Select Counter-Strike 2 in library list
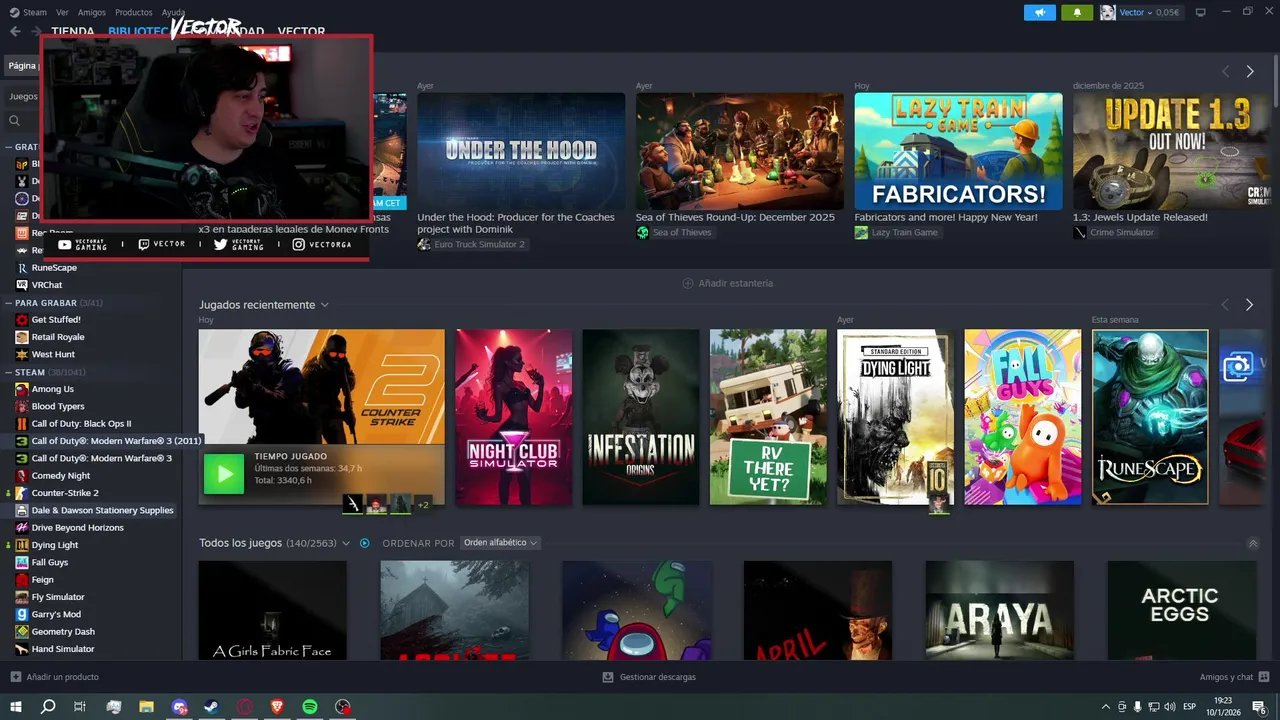The image size is (1280, 720). click(x=65, y=493)
